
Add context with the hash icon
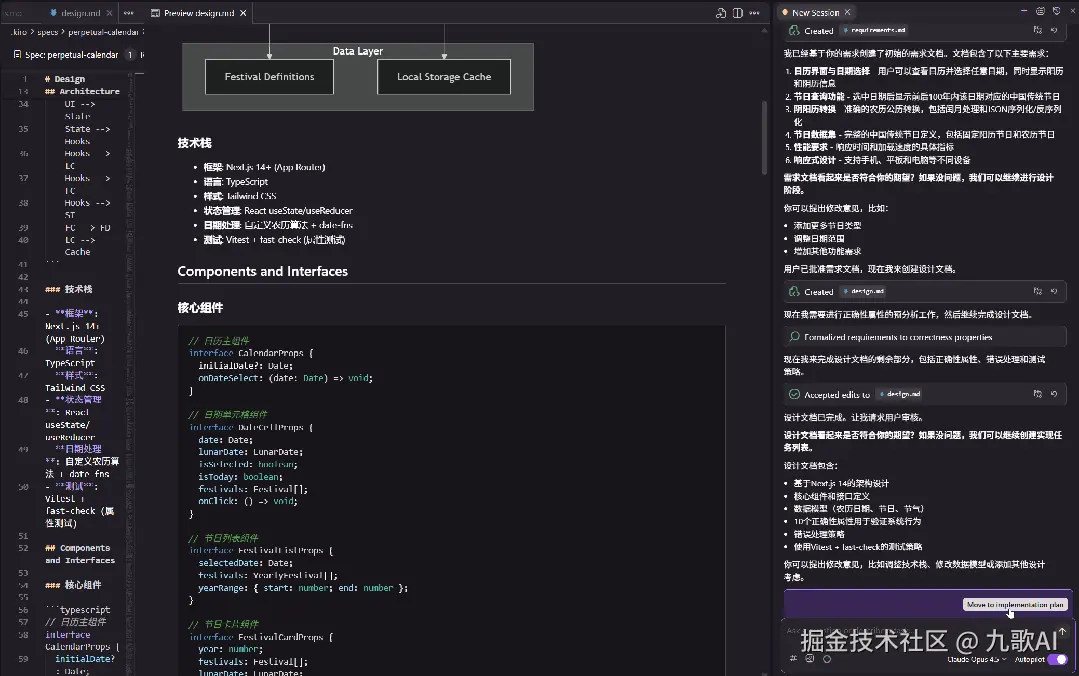793,659
